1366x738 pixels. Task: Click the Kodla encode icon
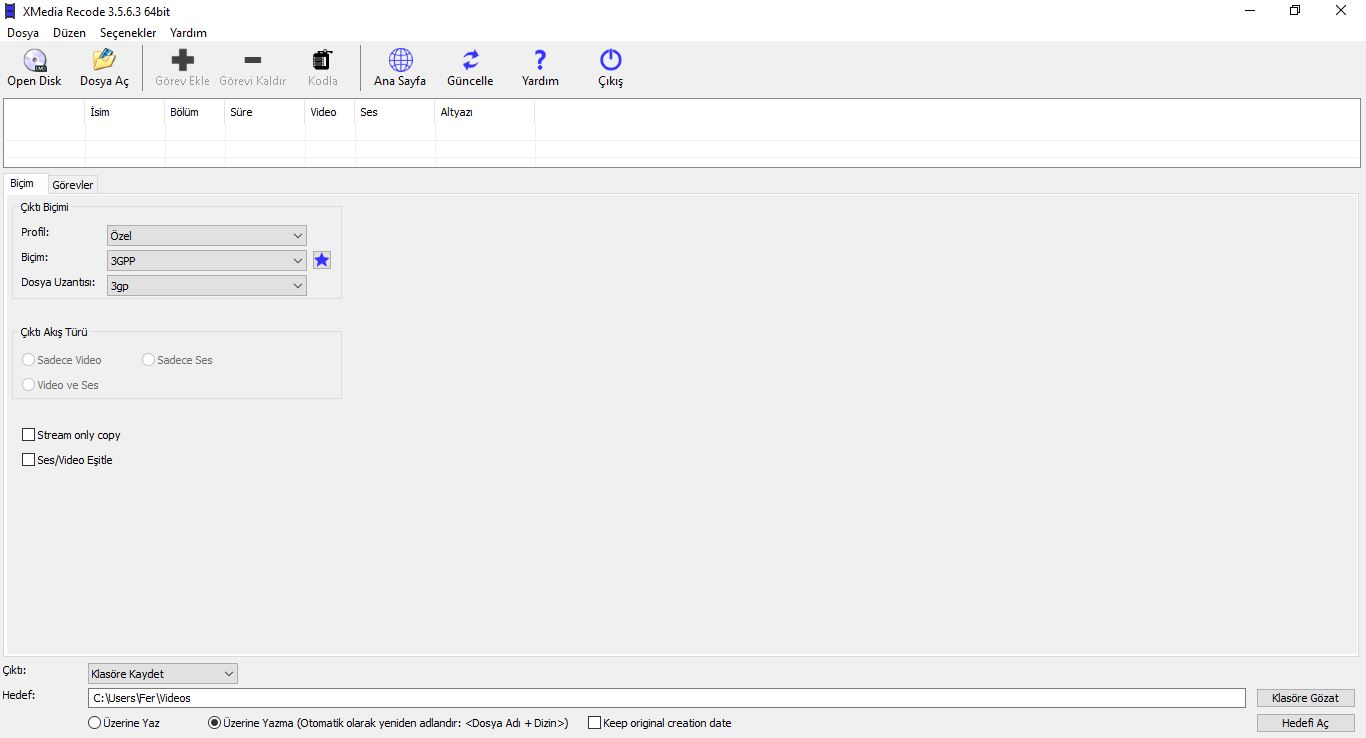point(323,61)
